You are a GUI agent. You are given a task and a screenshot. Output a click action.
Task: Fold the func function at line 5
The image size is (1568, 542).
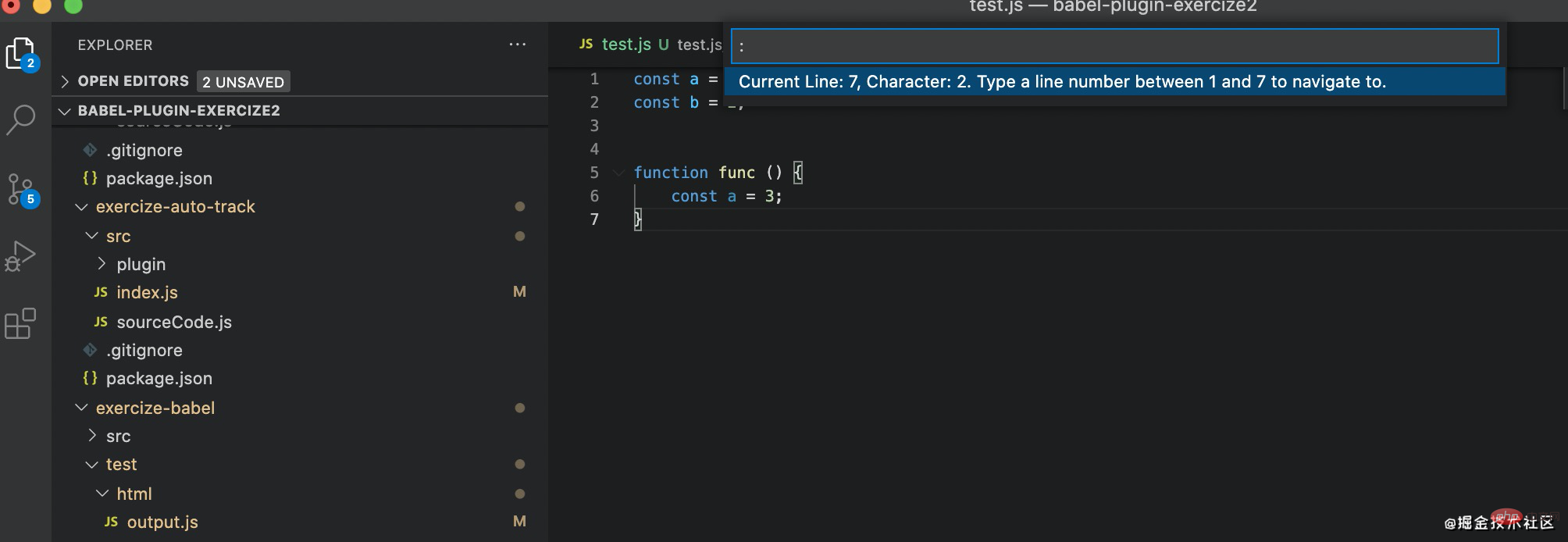click(x=618, y=173)
